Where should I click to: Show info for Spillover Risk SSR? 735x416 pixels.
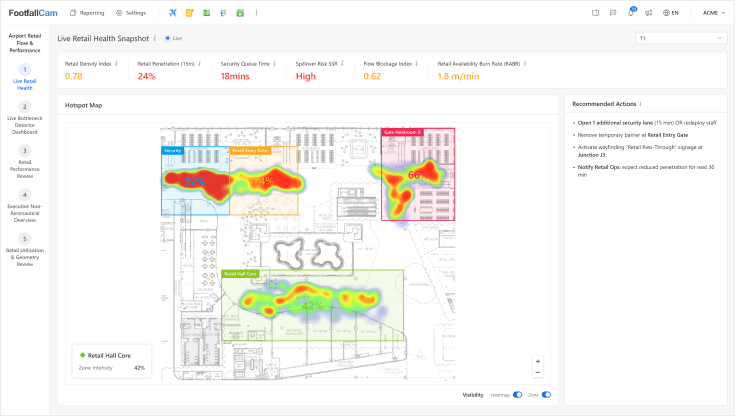[x=342, y=64]
